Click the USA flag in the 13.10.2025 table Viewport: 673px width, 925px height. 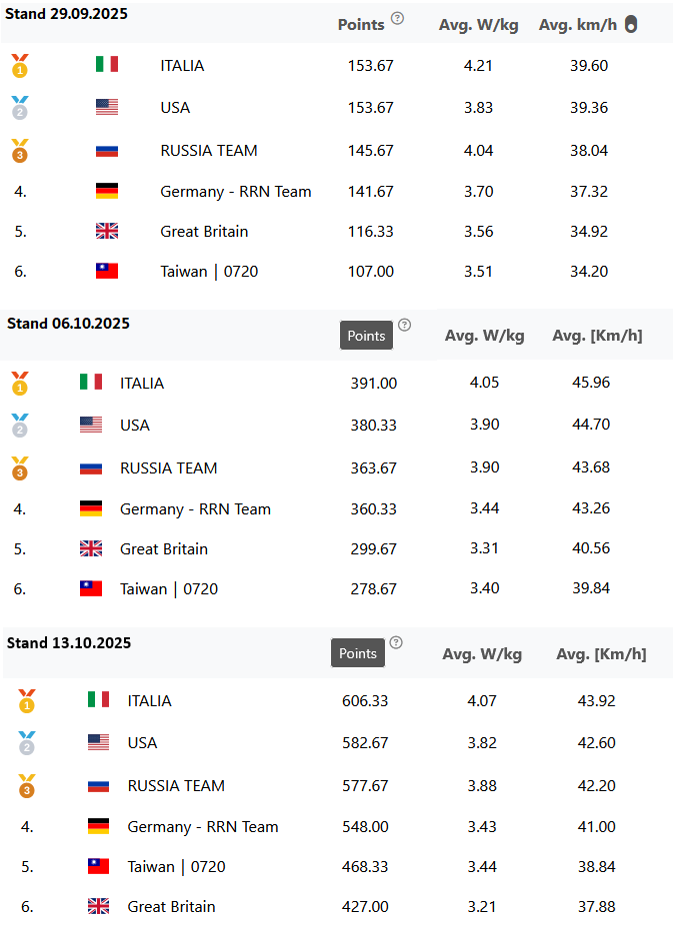pos(98,742)
